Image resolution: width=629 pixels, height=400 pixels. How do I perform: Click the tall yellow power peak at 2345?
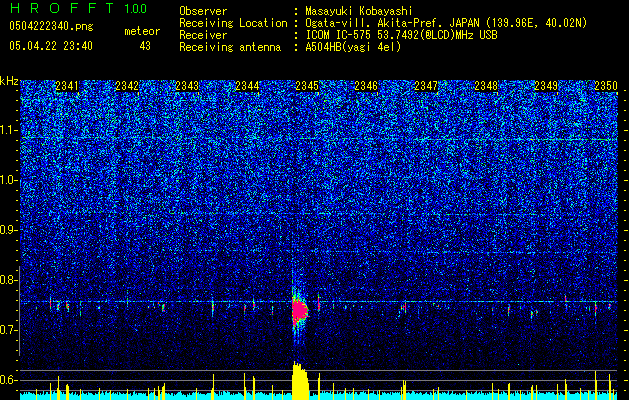click(x=300, y=381)
